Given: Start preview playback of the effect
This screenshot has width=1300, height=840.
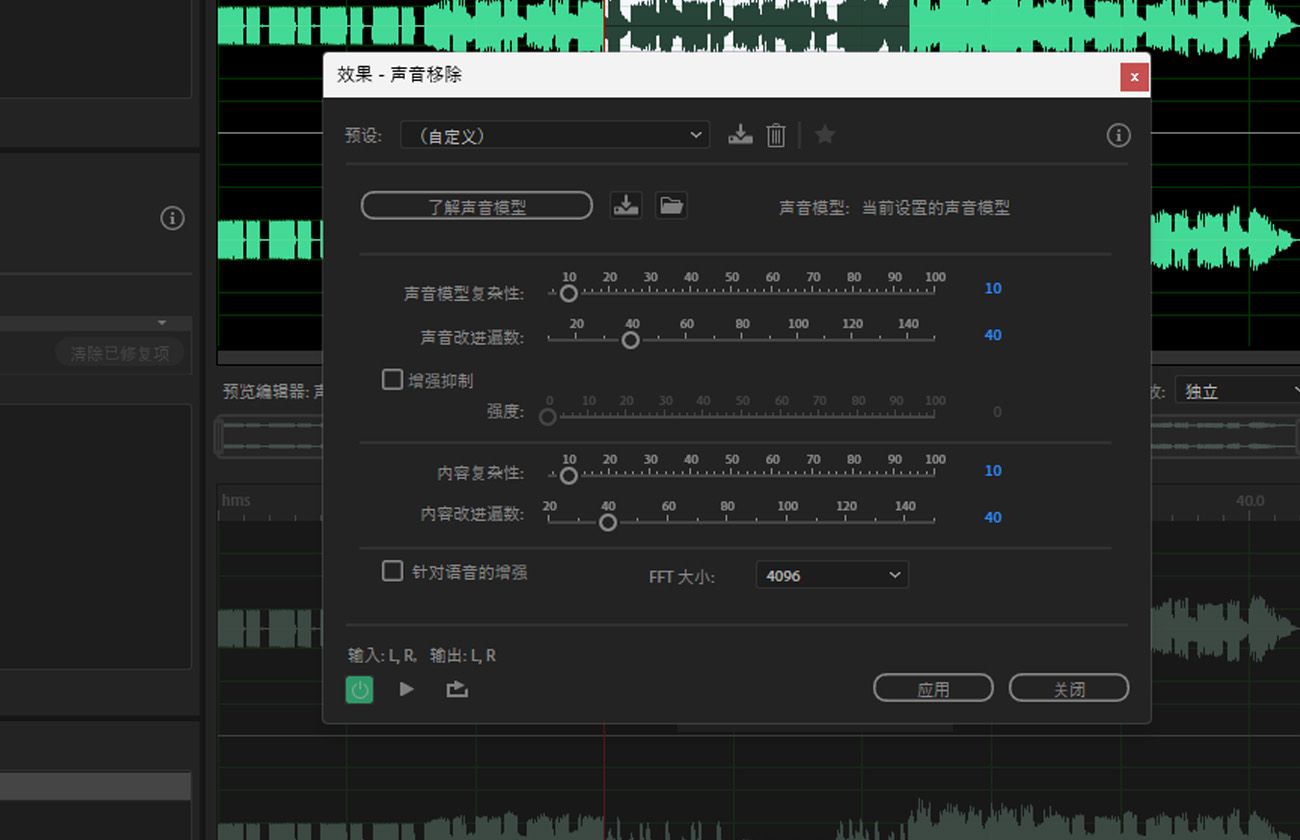Looking at the screenshot, I should point(406,688).
